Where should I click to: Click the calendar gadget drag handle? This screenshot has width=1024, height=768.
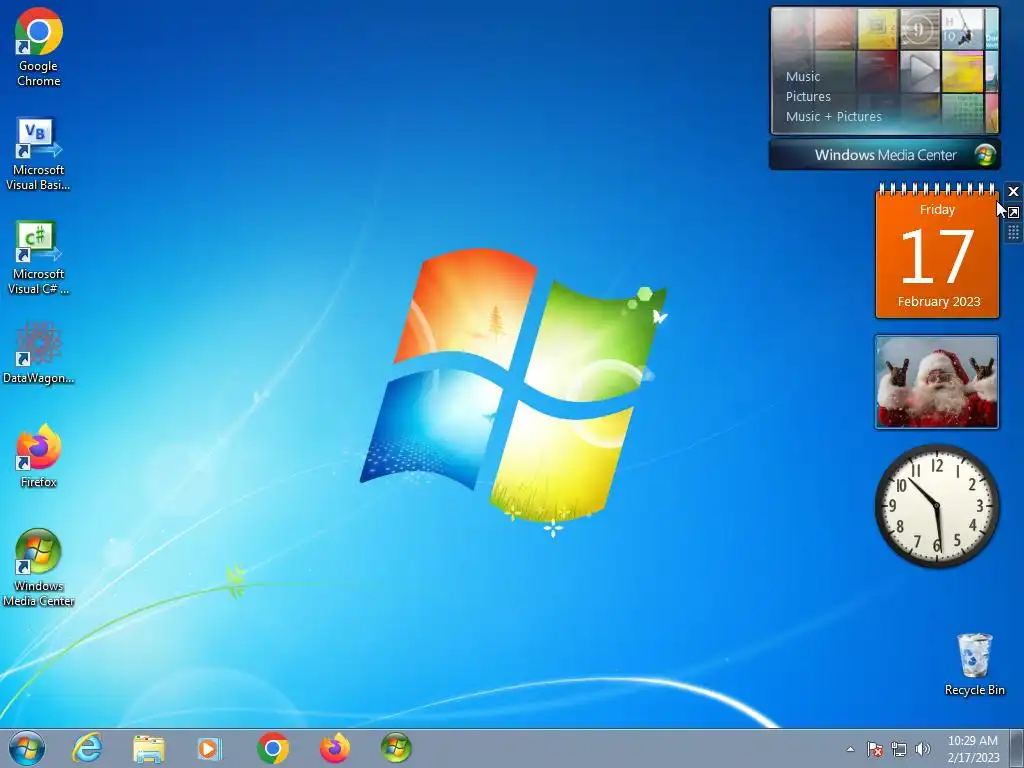click(x=1013, y=232)
